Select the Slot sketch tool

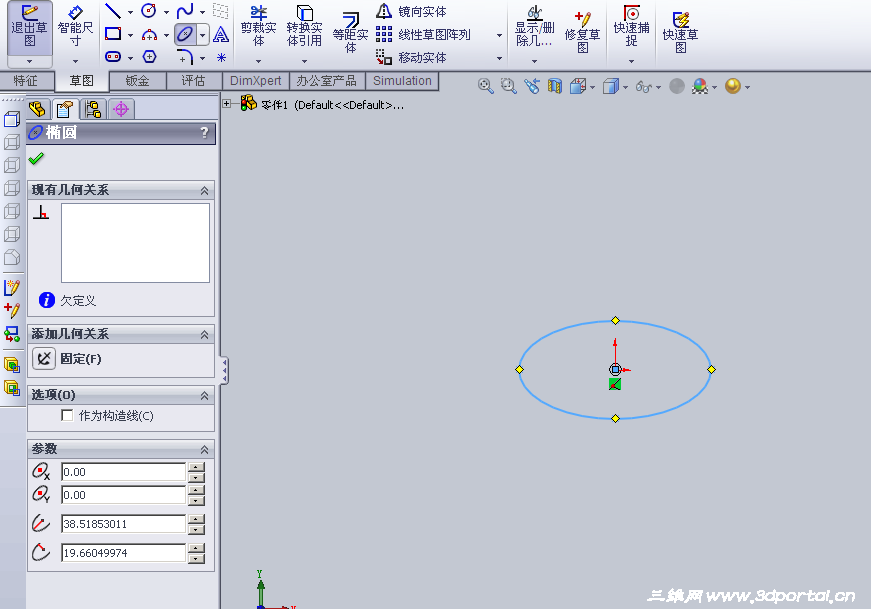tap(113, 57)
